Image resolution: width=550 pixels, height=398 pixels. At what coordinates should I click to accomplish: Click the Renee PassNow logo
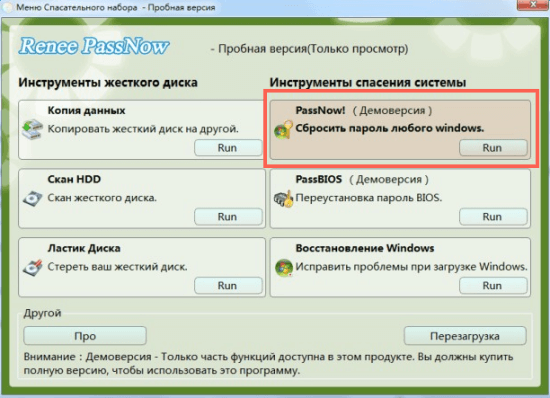(x=94, y=47)
